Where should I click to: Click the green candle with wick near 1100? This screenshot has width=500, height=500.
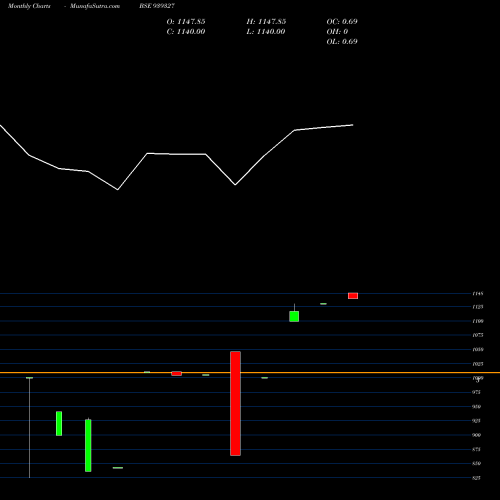click(x=294, y=316)
